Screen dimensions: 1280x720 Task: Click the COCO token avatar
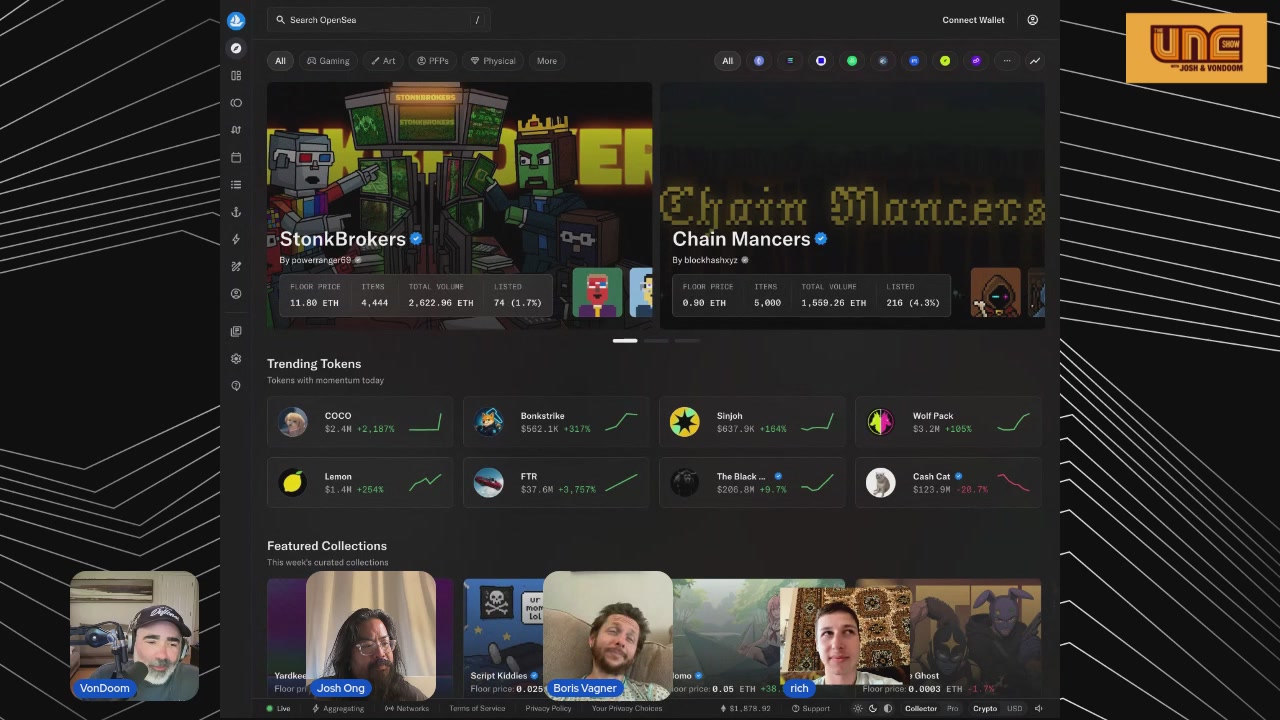(x=293, y=422)
